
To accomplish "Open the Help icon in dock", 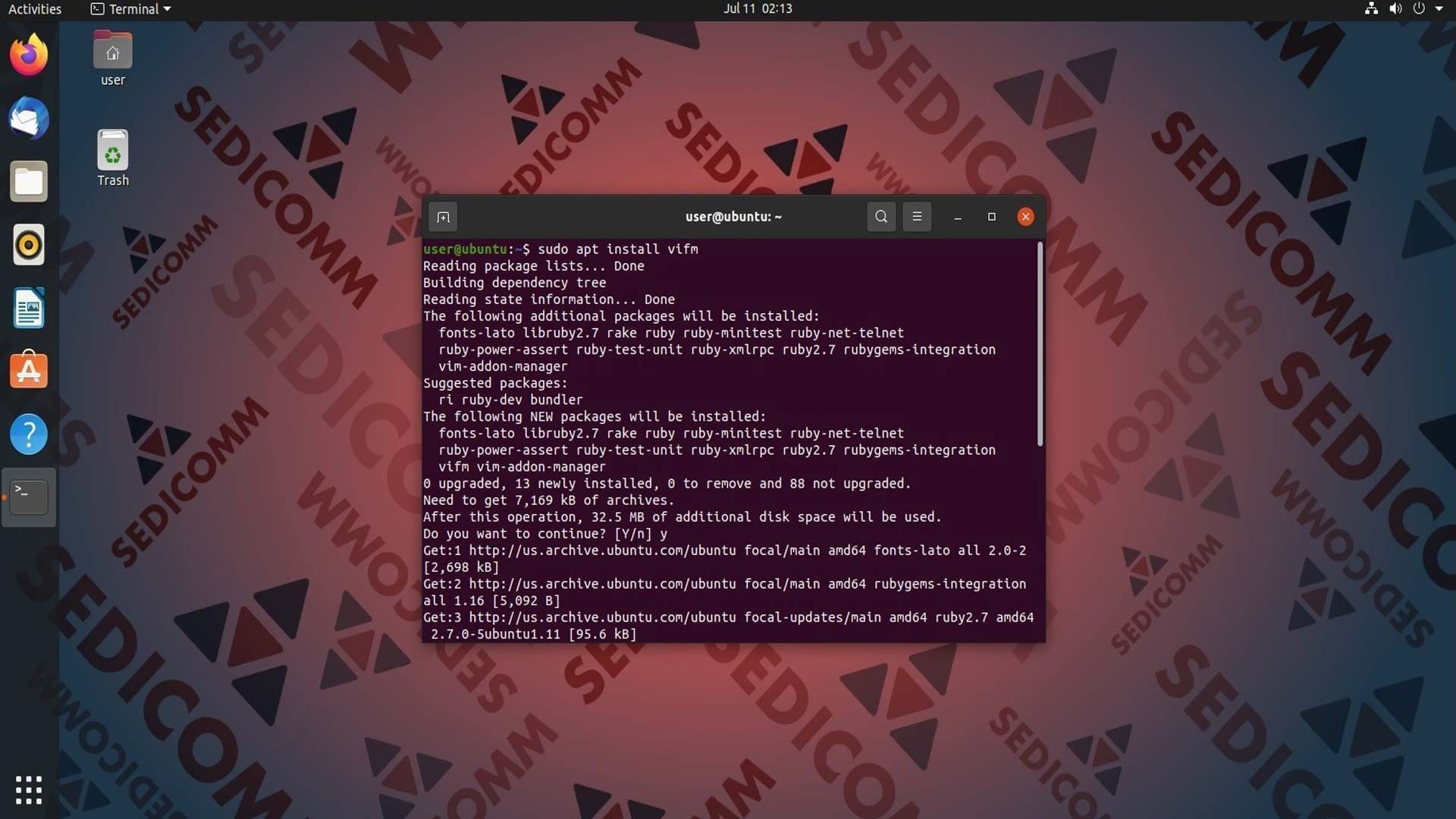I will pos(29,435).
